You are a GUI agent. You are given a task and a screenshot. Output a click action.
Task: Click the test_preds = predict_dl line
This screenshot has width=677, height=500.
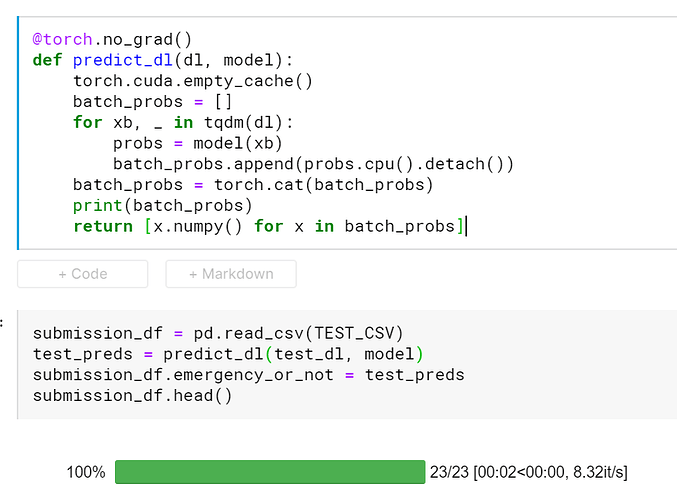pyautogui.click(x=228, y=354)
